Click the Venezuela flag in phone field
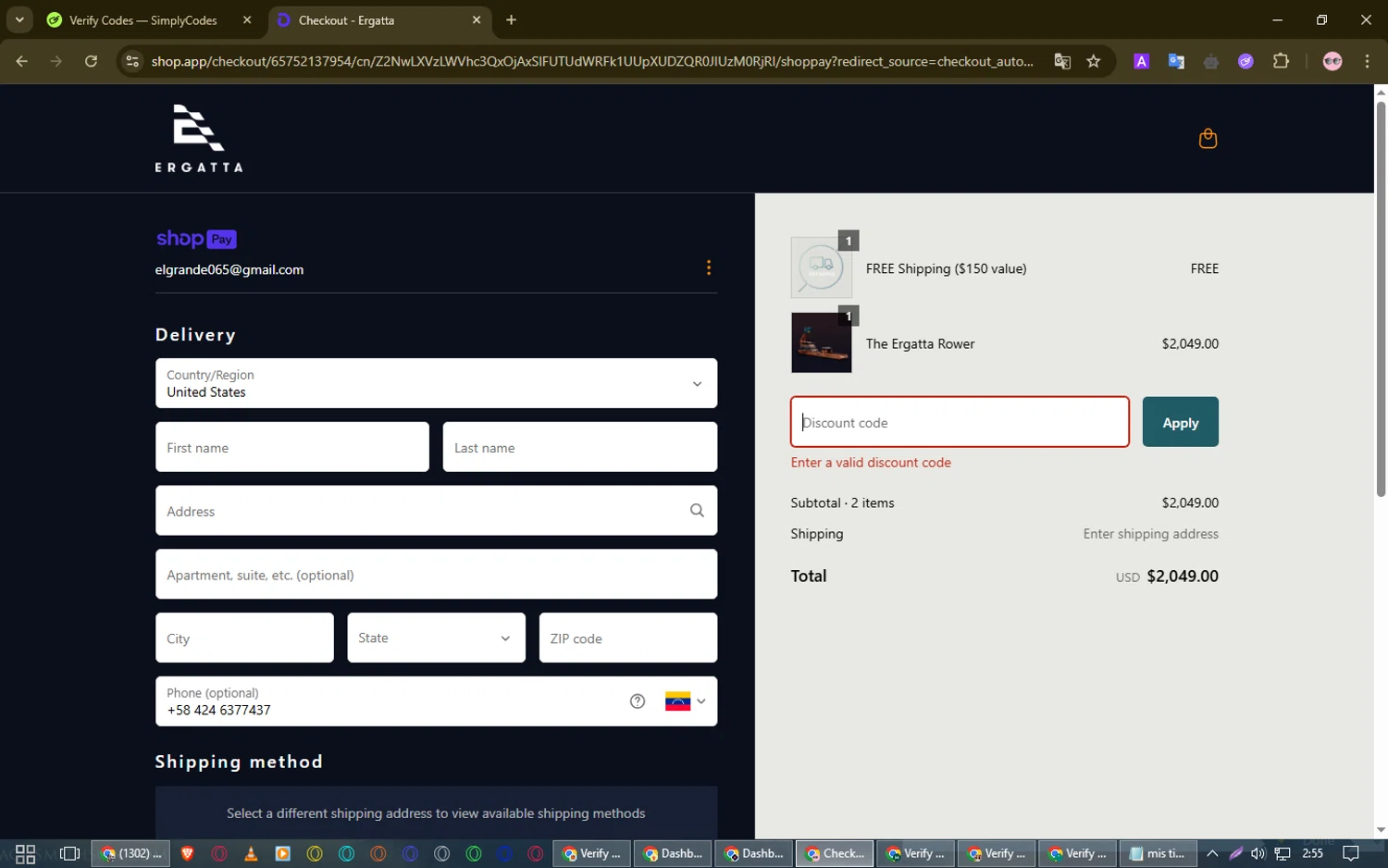 677,701
